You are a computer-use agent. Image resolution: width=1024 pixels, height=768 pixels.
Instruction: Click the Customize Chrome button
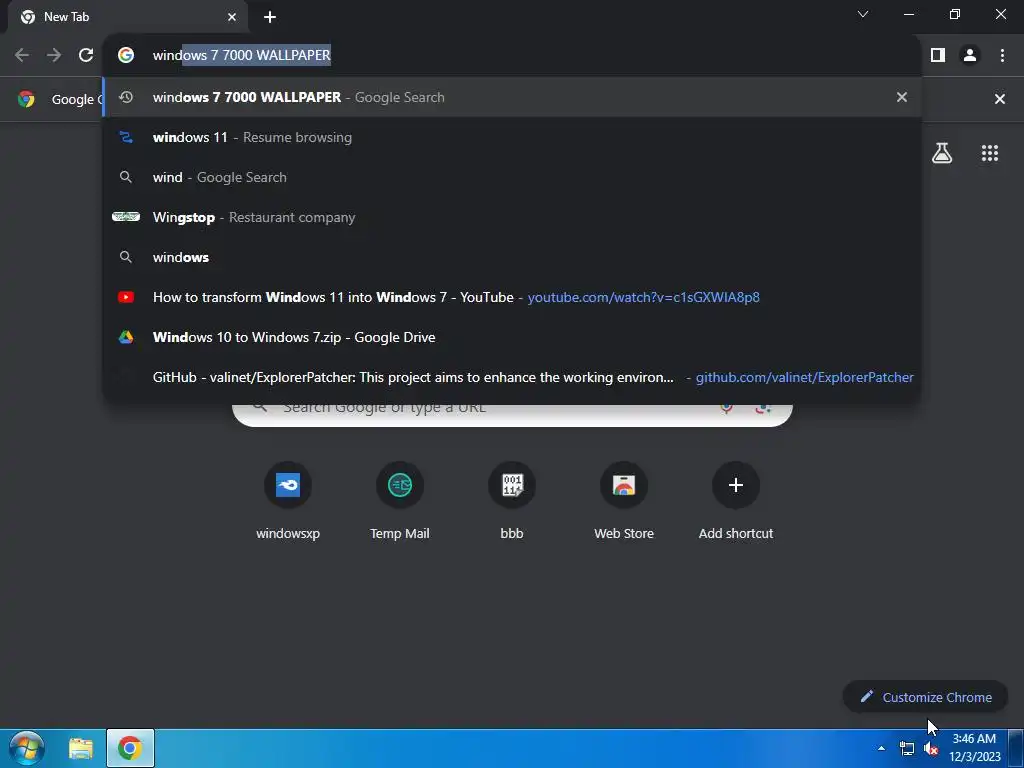(x=925, y=697)
